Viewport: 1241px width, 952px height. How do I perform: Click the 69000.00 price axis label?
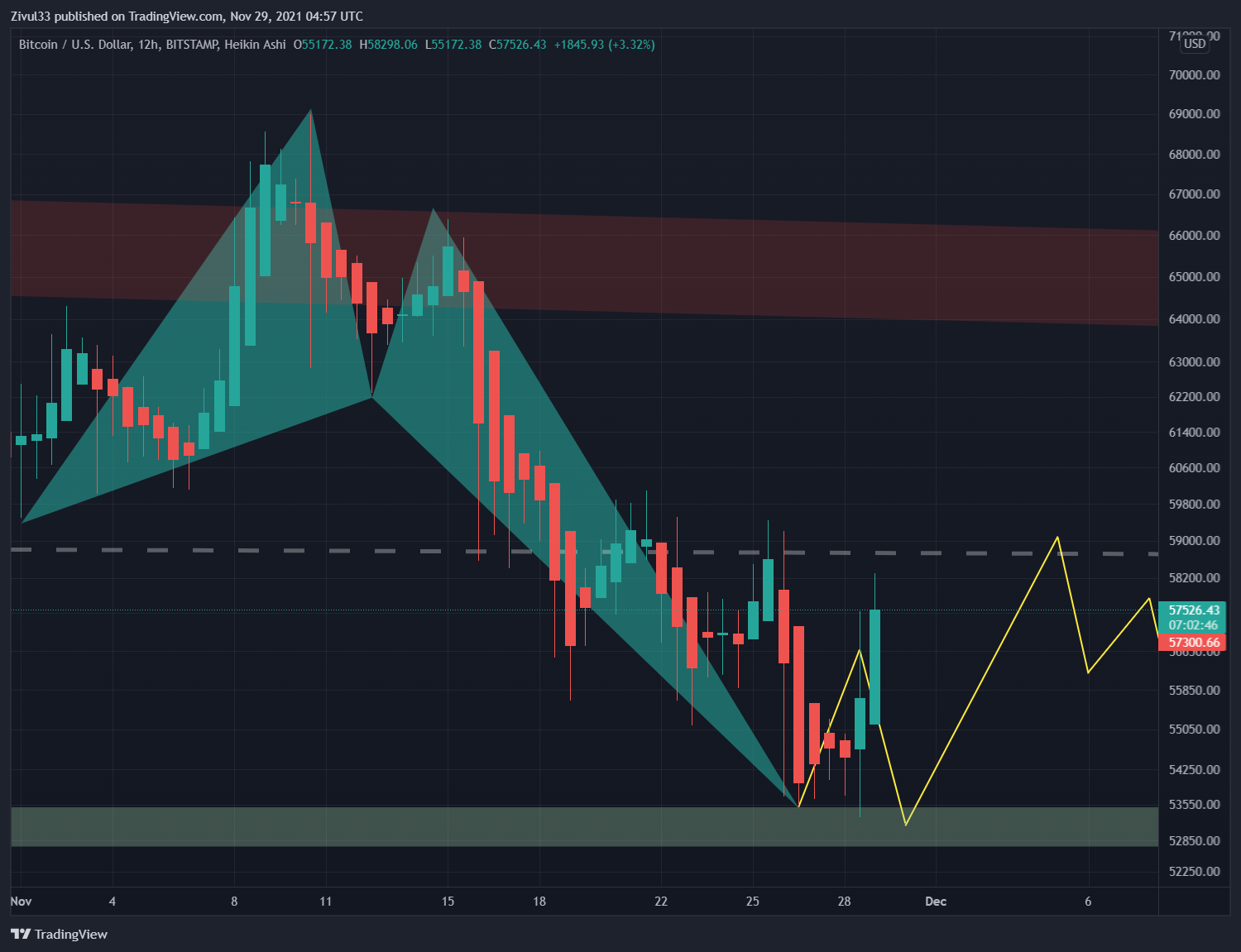(x=1194, y=114)
